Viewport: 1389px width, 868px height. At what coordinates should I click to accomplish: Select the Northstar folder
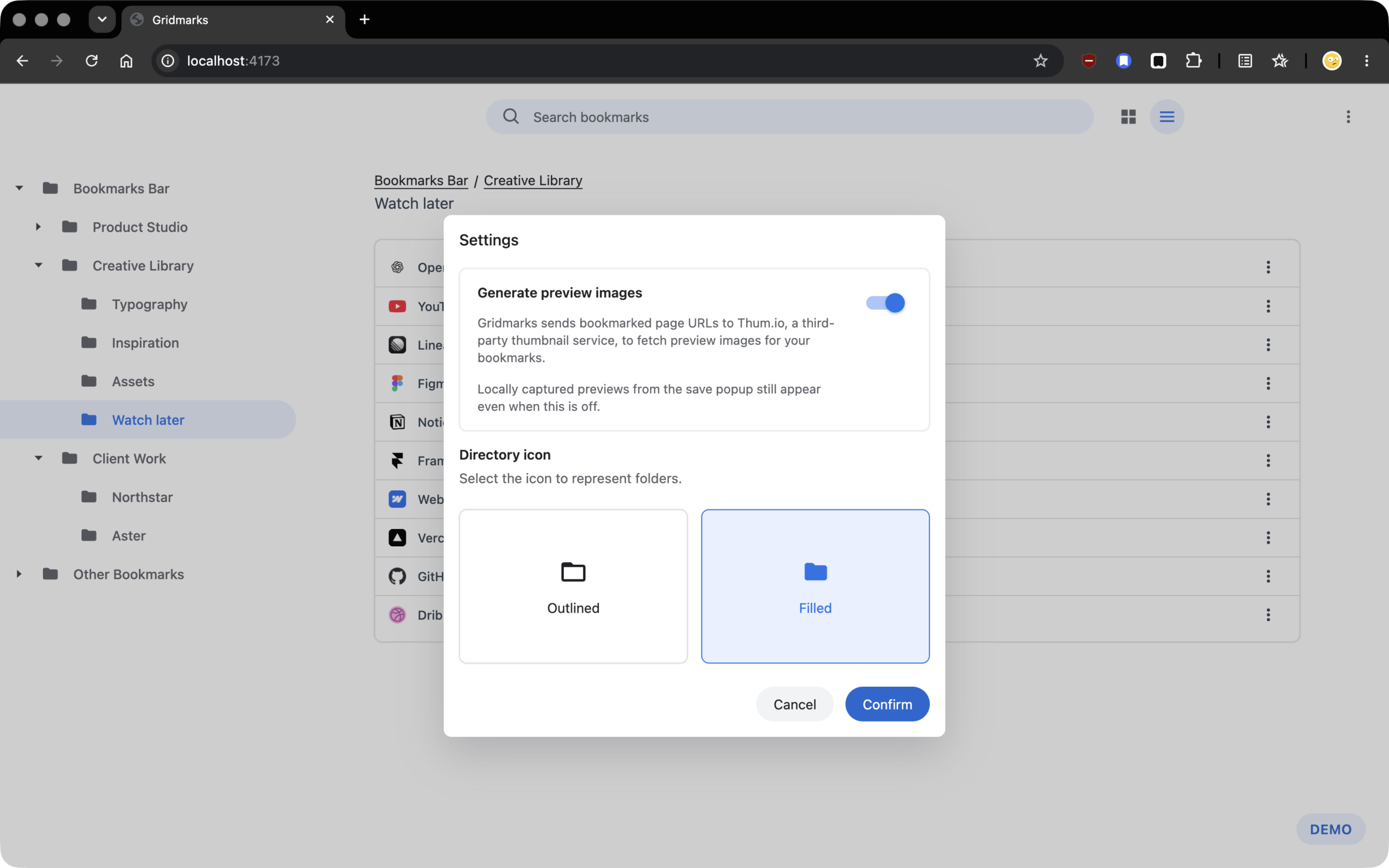(149, 497)
